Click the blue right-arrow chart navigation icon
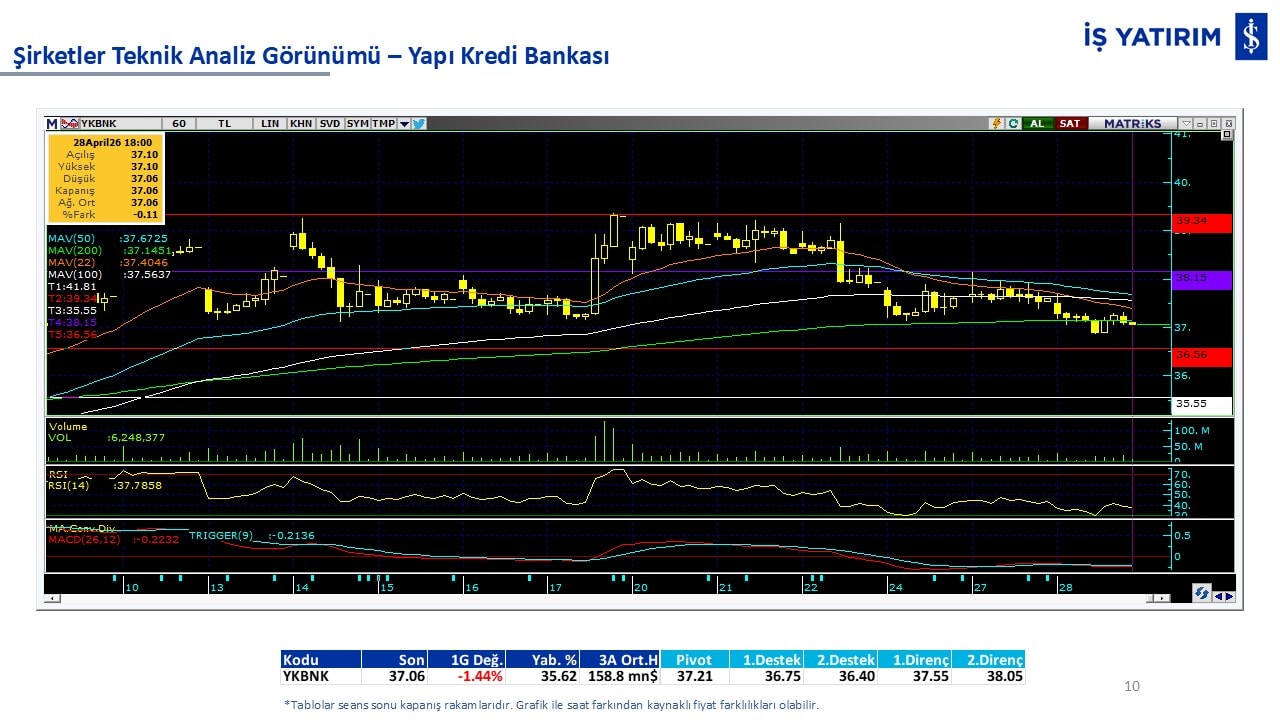The height and width of the screenshot is (720, 1280). [1228, 597]
